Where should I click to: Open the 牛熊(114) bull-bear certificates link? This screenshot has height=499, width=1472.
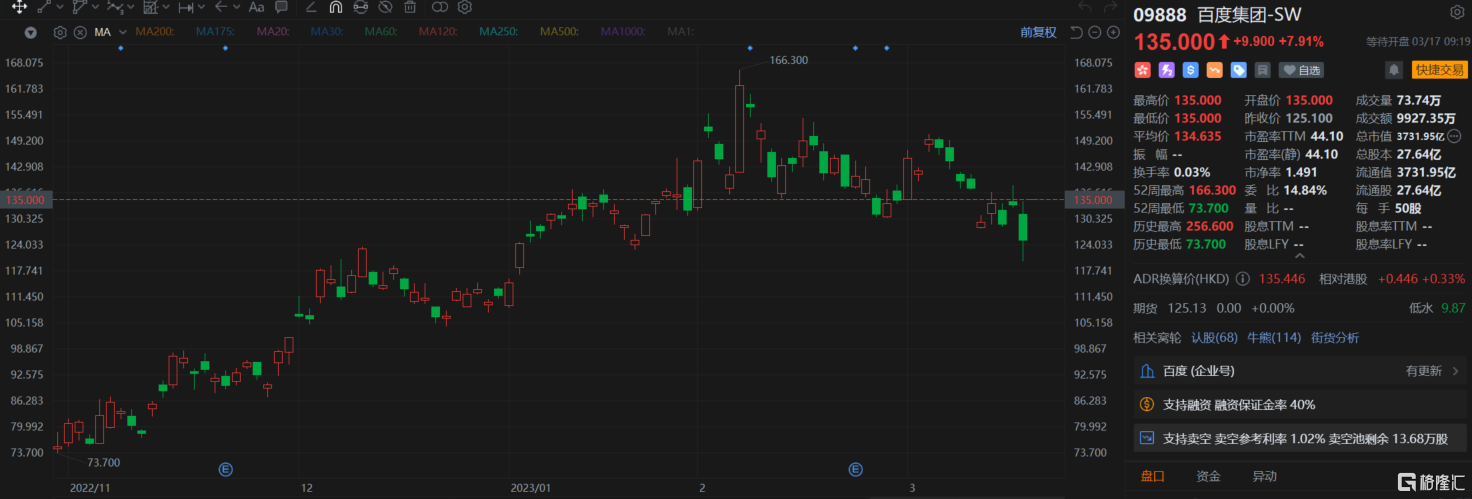coord(1273,338)
